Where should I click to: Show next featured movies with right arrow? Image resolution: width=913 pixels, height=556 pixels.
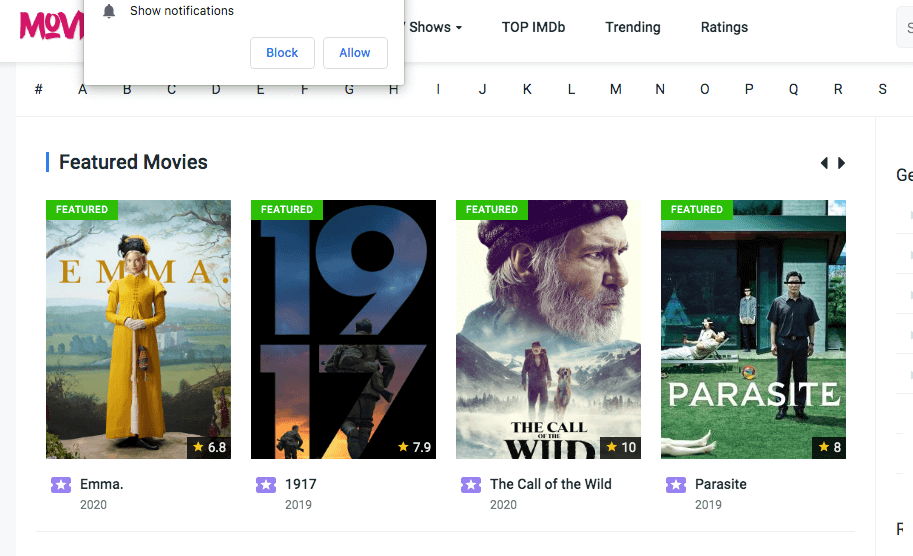(841, 163)
